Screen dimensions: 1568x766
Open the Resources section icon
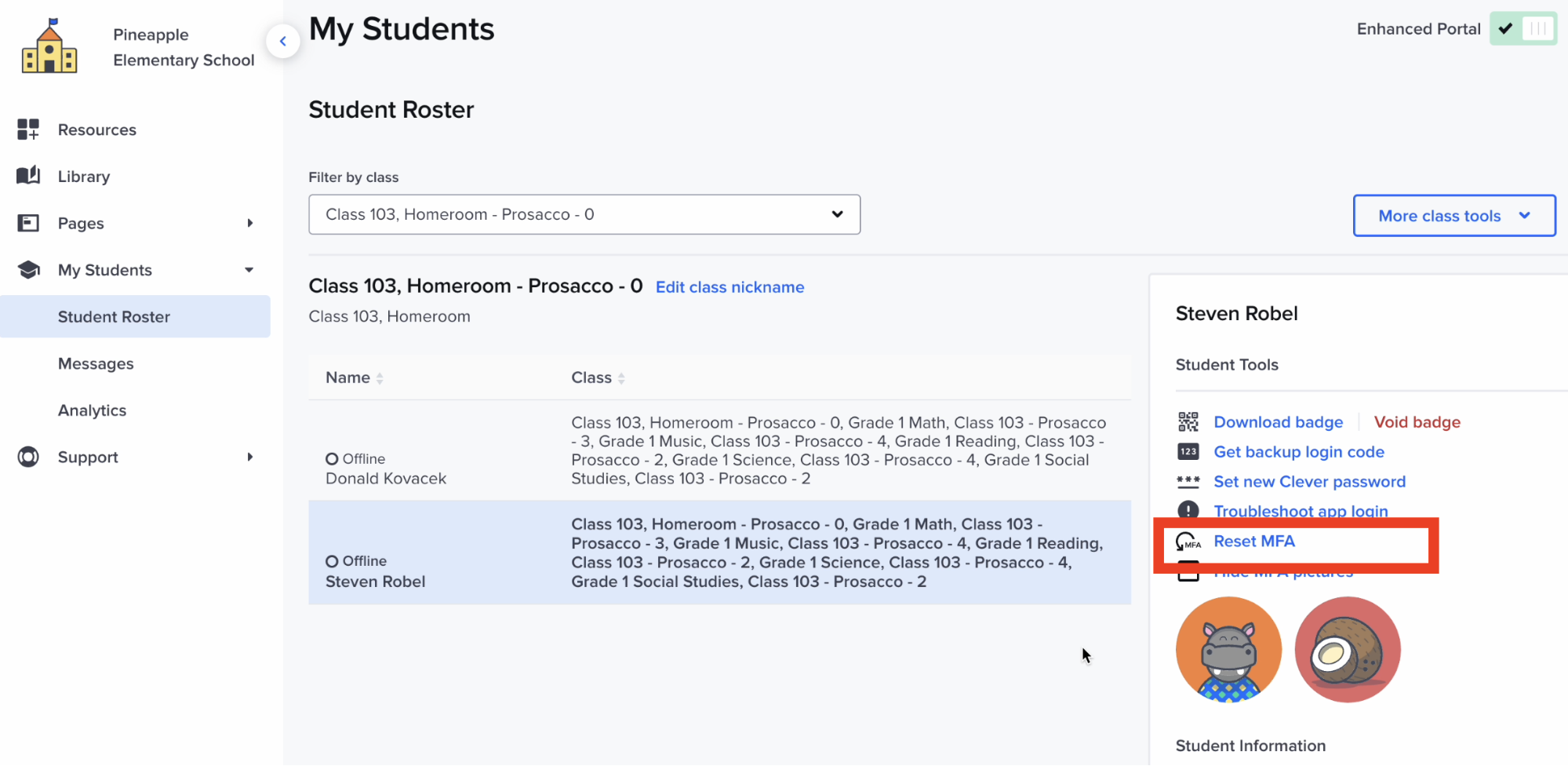pos(28,129)
